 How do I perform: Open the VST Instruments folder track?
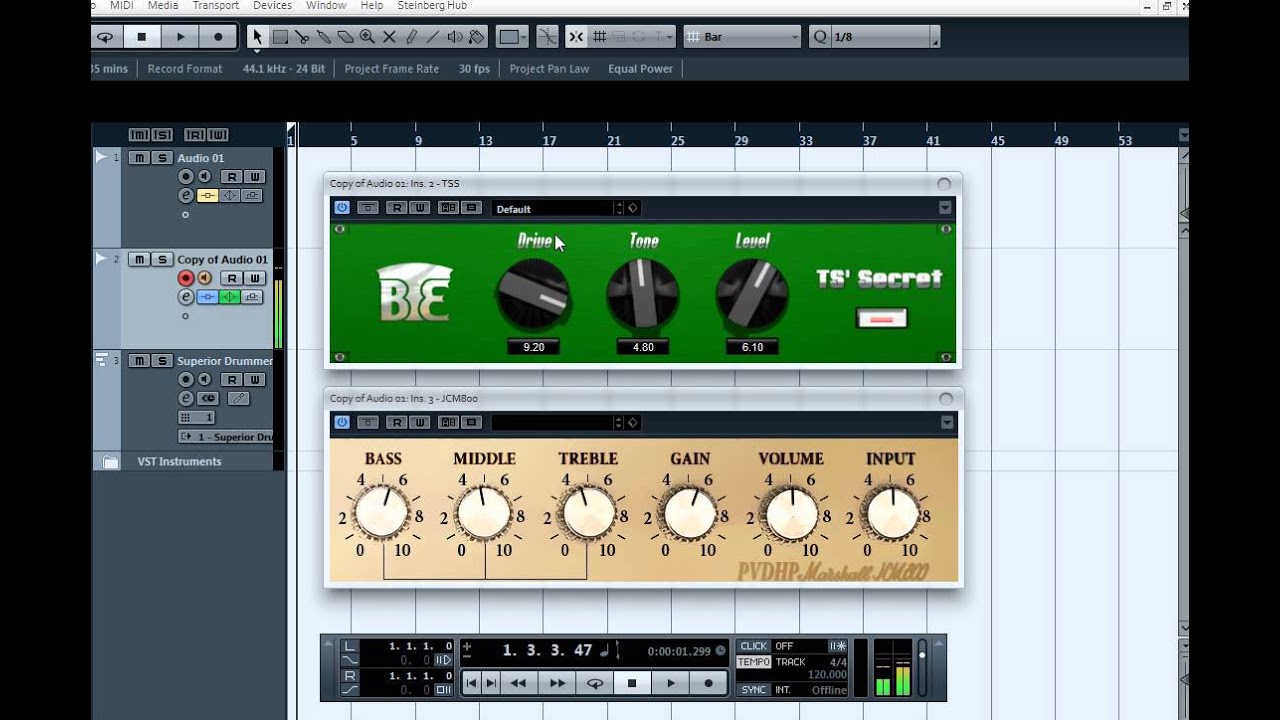click(111, 462)
